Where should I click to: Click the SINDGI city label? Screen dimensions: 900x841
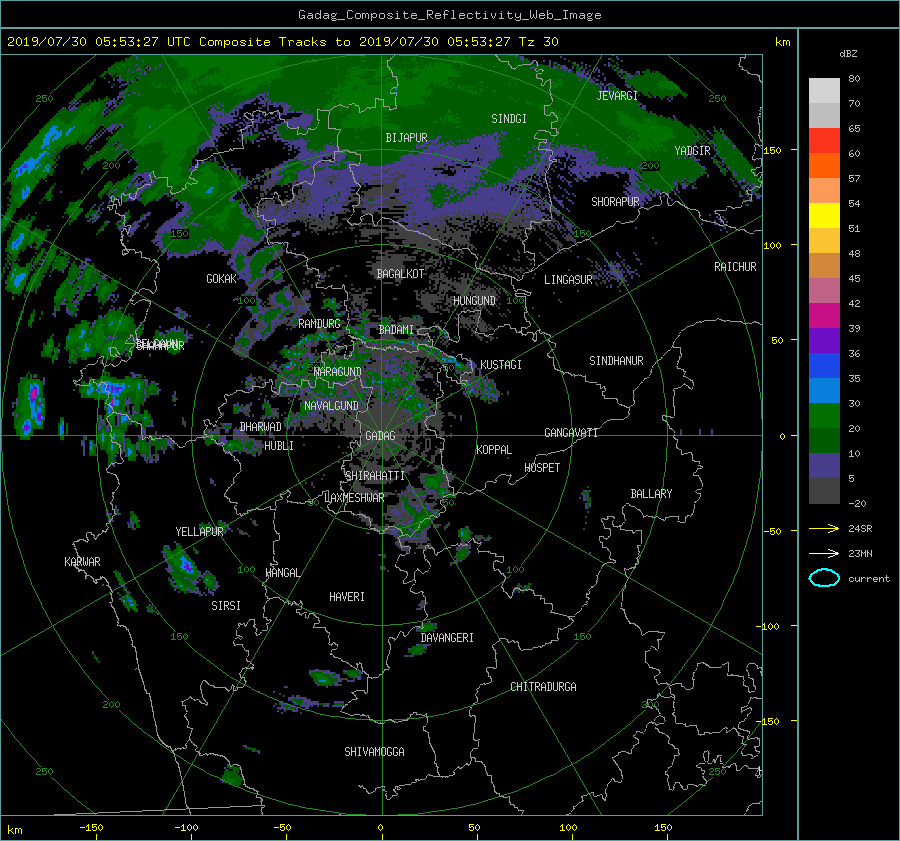click(509, 119)
